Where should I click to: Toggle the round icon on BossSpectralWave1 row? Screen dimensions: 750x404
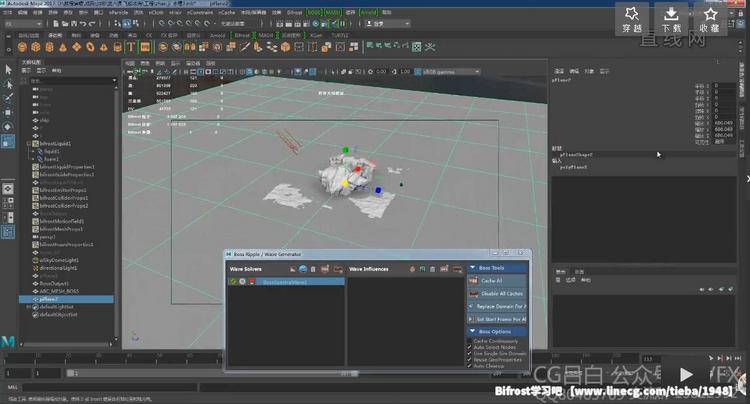(243, 282)
